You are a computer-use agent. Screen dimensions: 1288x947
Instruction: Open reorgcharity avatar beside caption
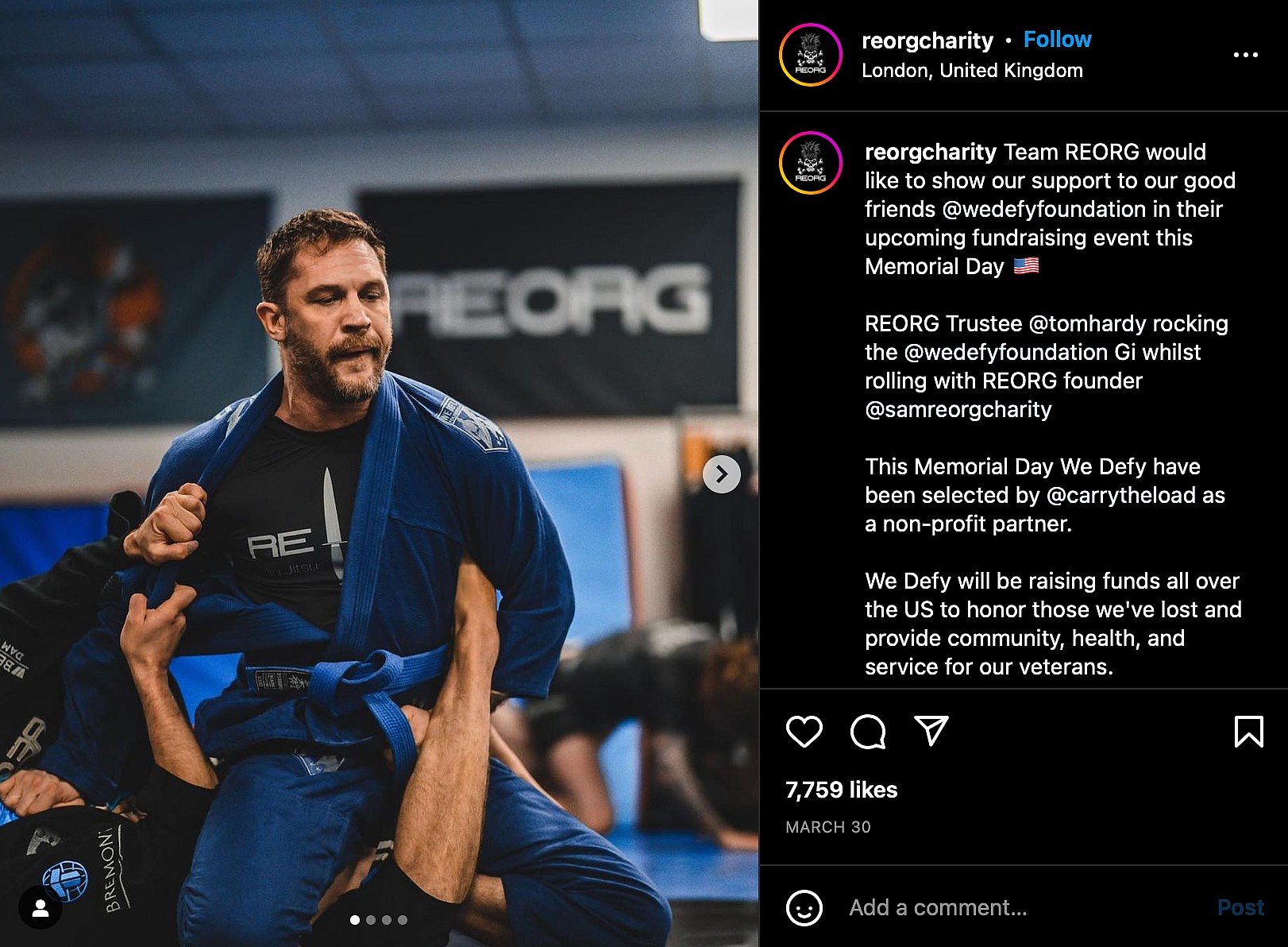coord(810,163)
